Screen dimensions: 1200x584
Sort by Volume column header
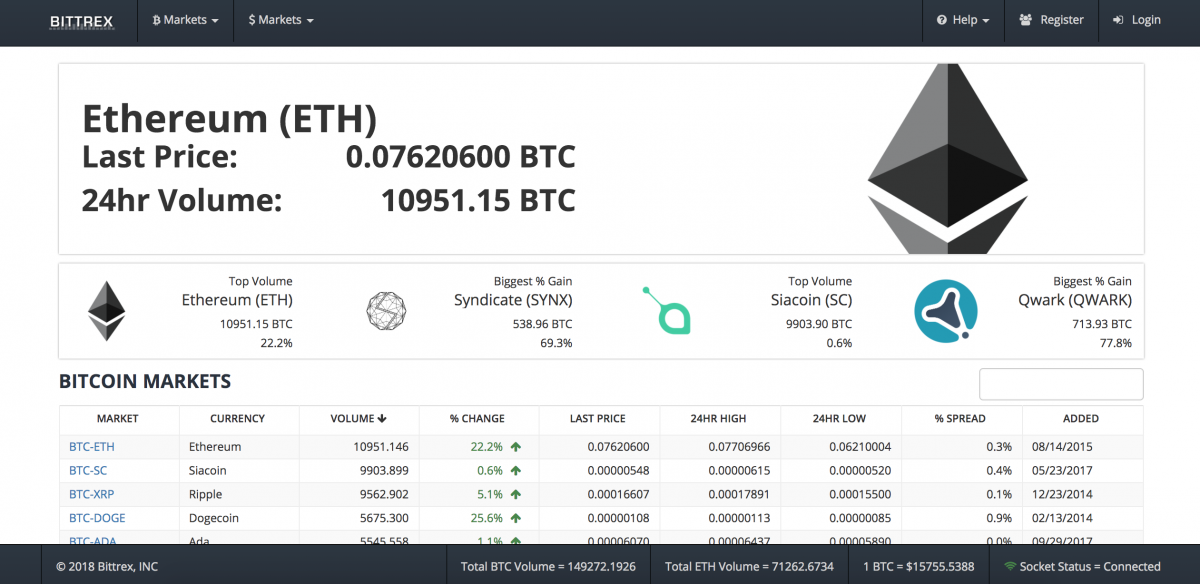coord(359,419)
